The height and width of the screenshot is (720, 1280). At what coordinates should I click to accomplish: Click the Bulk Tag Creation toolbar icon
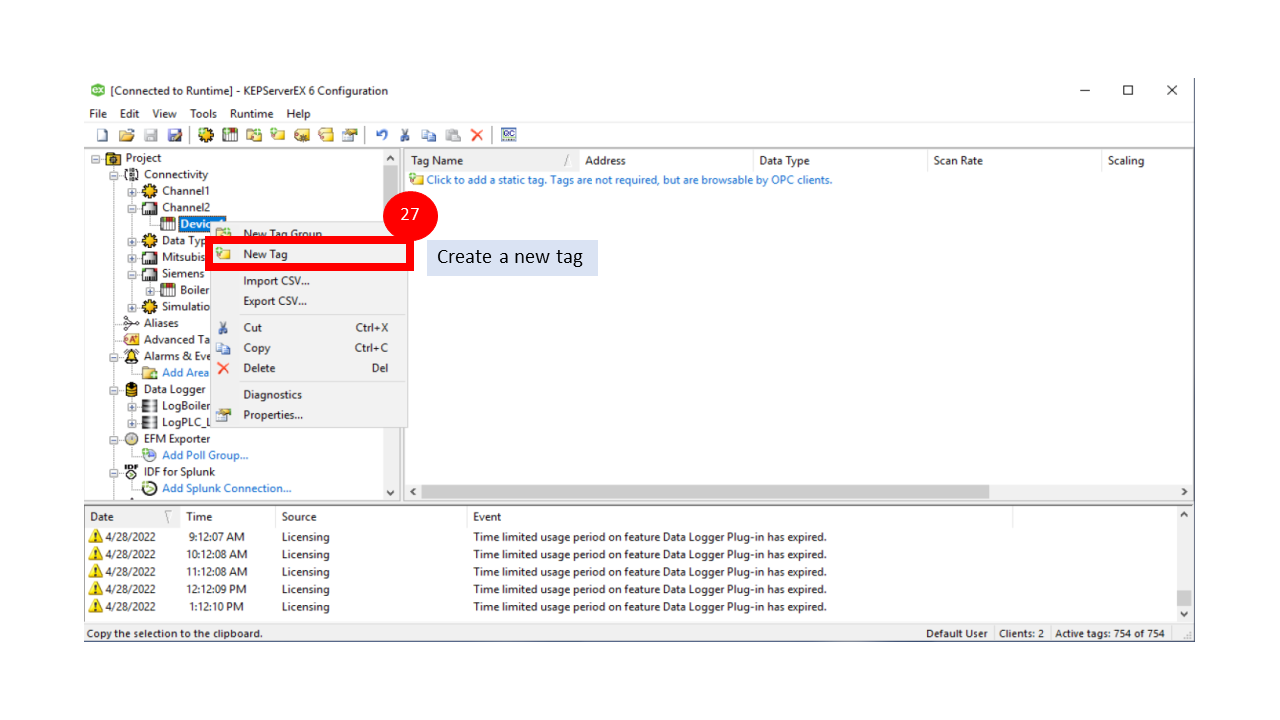click(x=301, y=135)
